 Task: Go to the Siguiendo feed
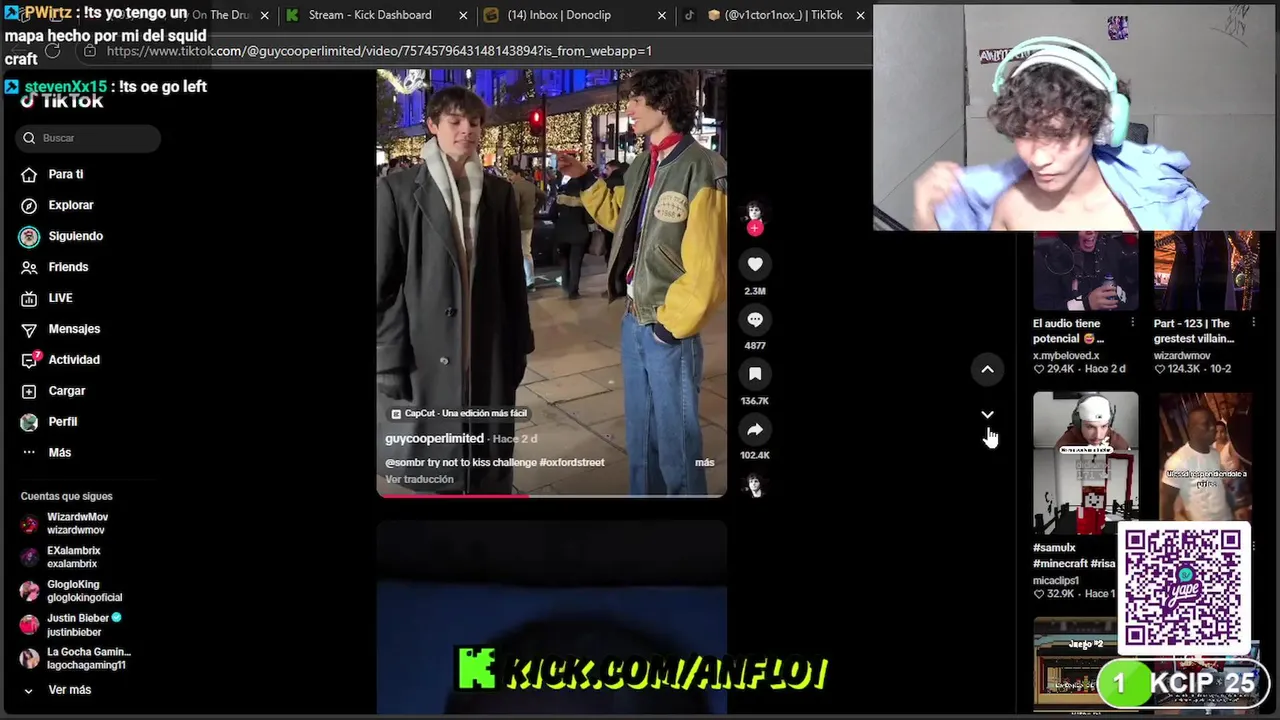[x=62, y=236]
